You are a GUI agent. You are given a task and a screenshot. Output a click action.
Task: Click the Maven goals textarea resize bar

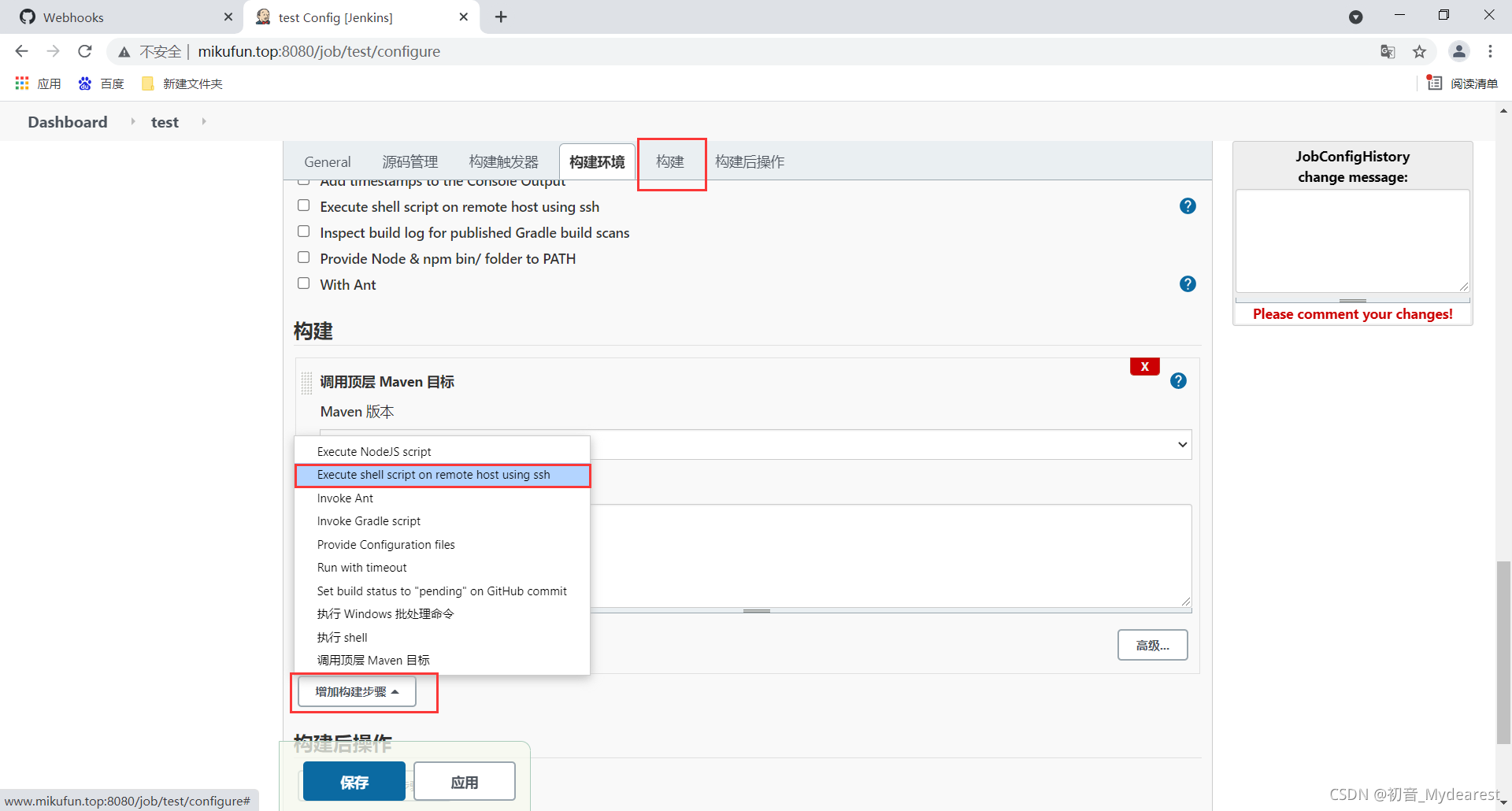[x=757, y=611]
